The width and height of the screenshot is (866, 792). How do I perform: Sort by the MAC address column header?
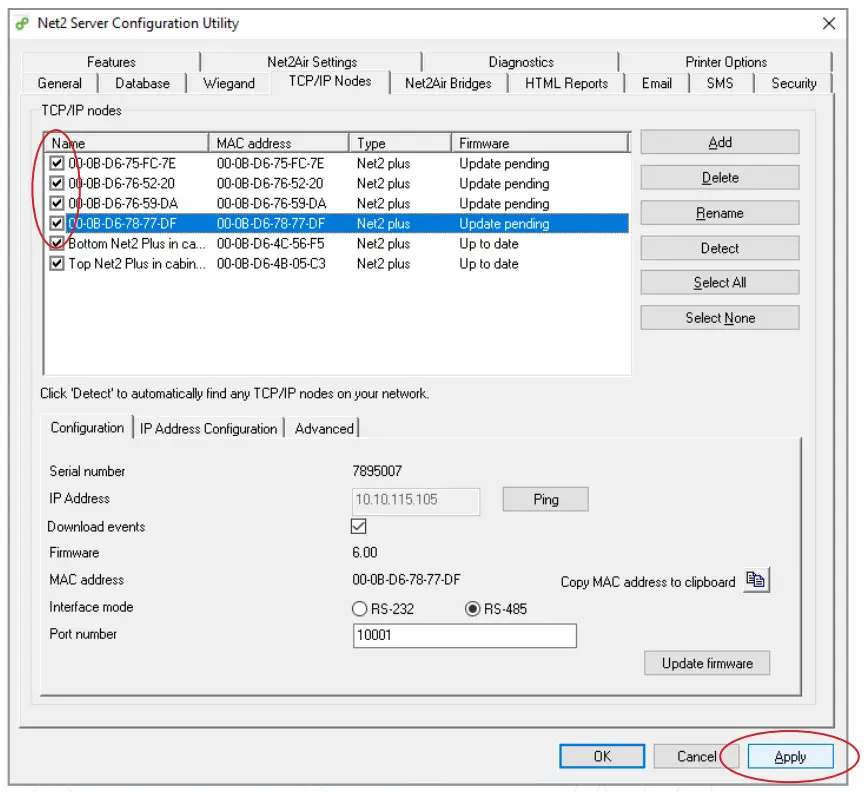(279, 143)
